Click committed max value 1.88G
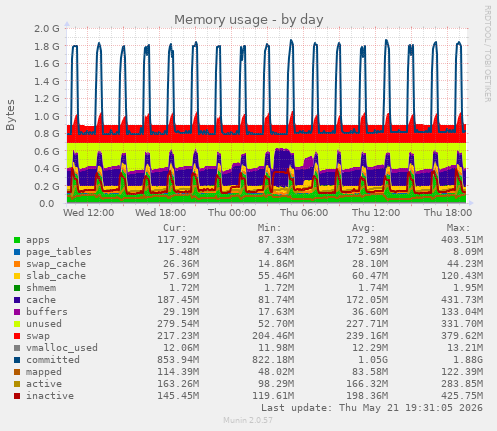This screenshot has width=497, height=431. pyautogui.click(x=468, y=360)
